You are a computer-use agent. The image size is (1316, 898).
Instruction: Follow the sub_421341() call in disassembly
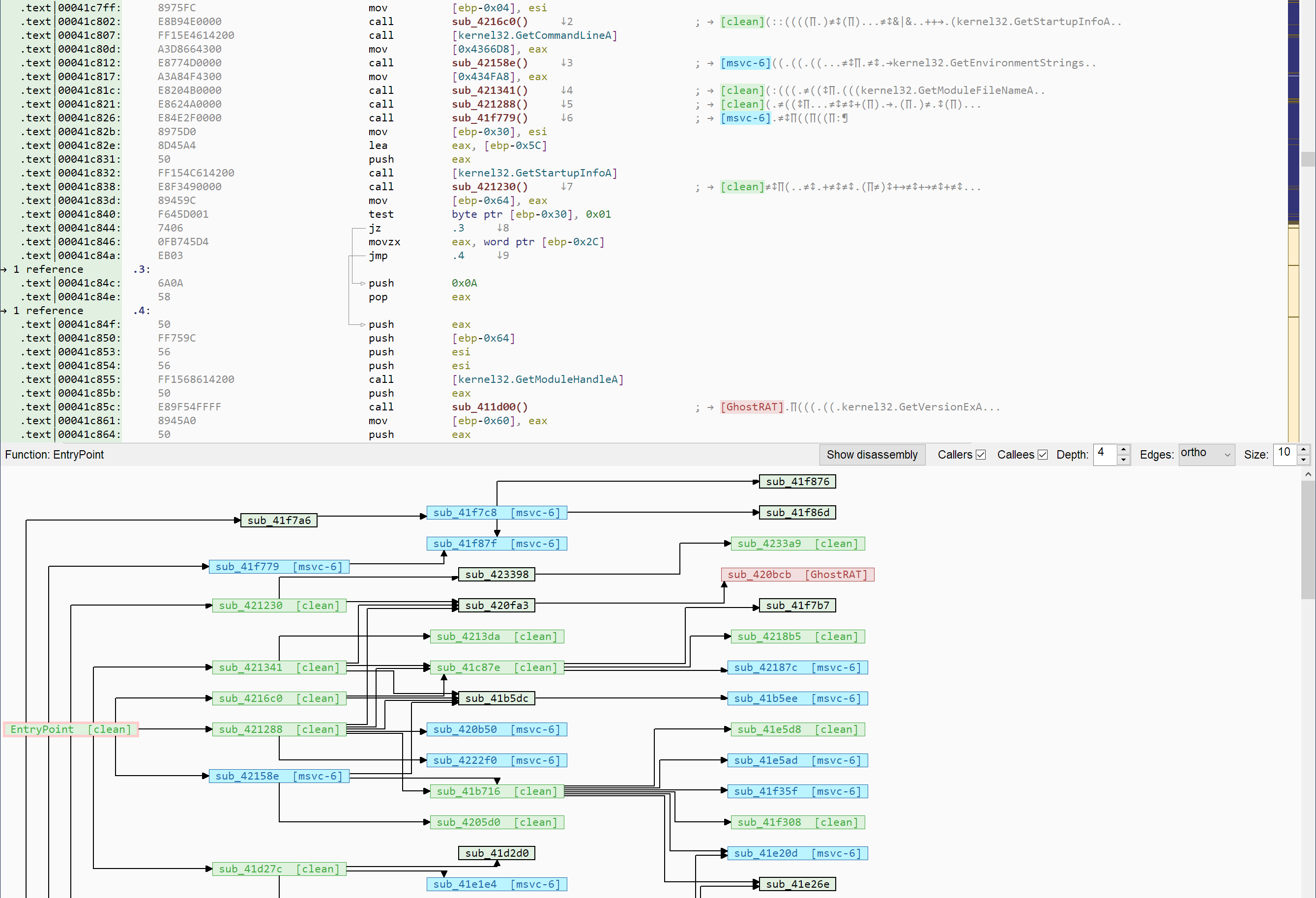[x=489, y=90]
